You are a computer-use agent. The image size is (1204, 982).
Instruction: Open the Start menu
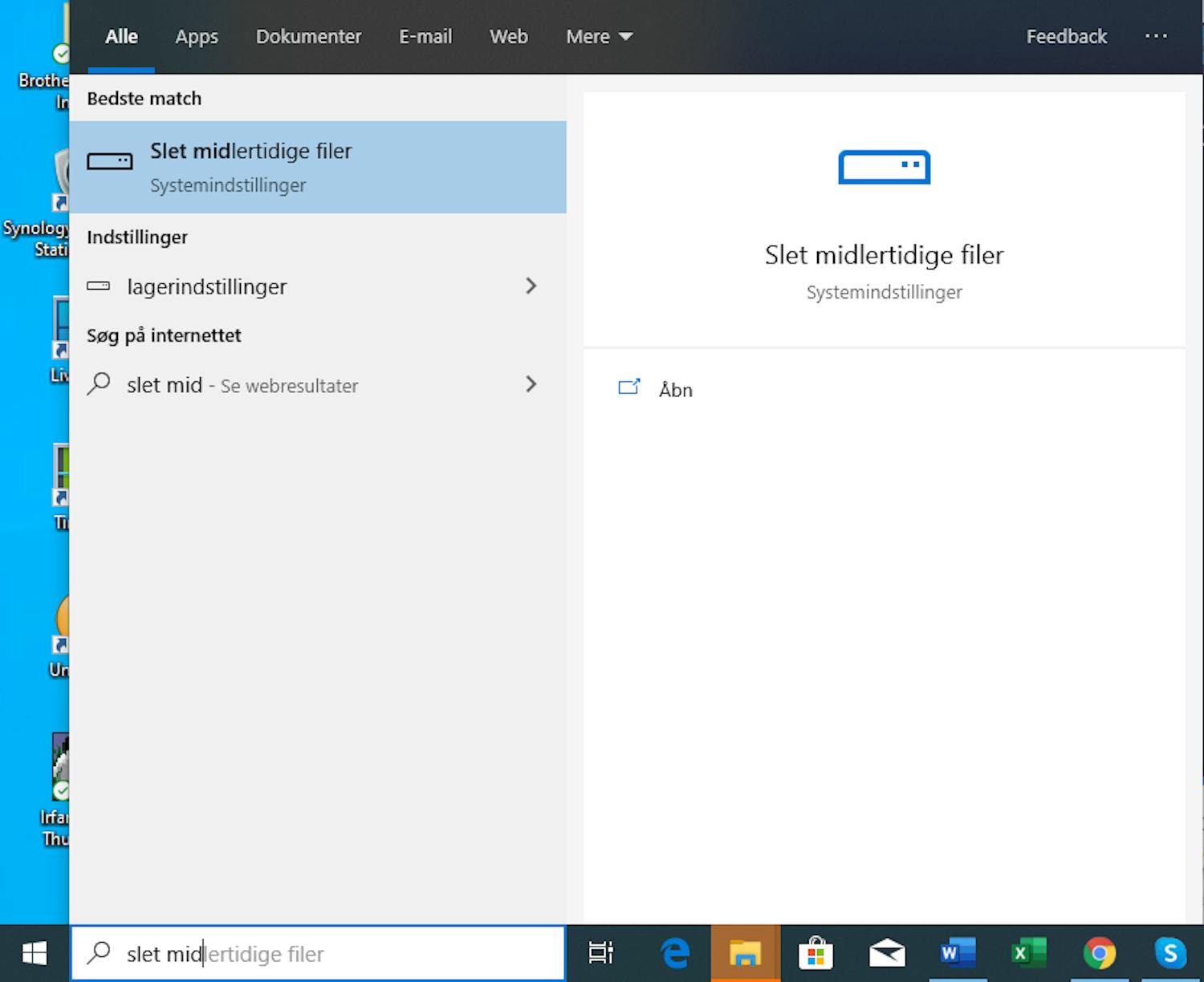click(32, 953)
